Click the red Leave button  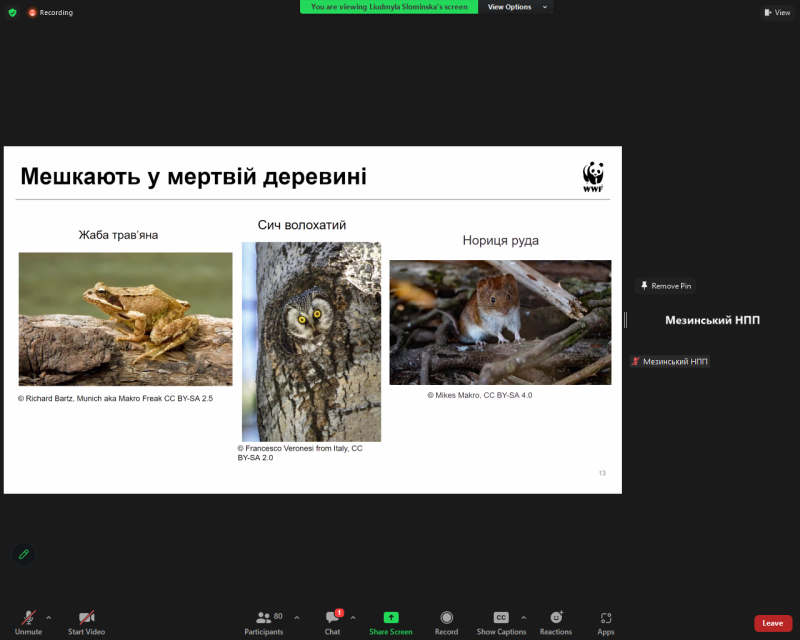coord(772,623)
